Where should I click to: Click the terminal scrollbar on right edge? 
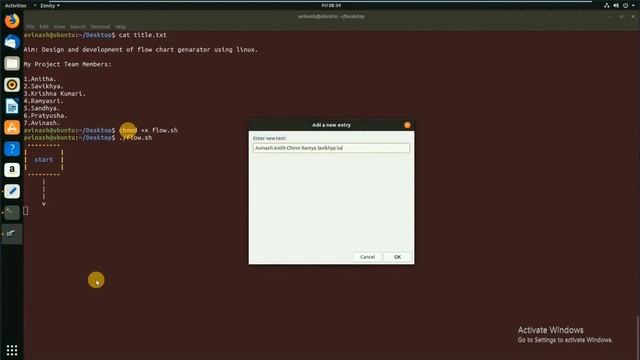pos(638,337)
